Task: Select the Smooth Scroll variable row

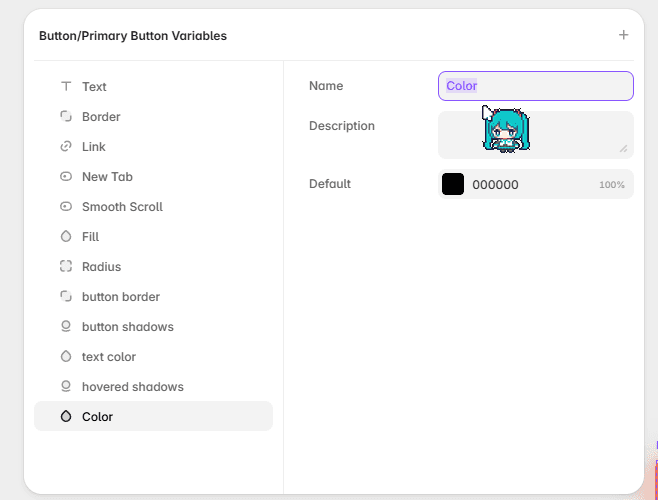Action: (x=153, y=207)
